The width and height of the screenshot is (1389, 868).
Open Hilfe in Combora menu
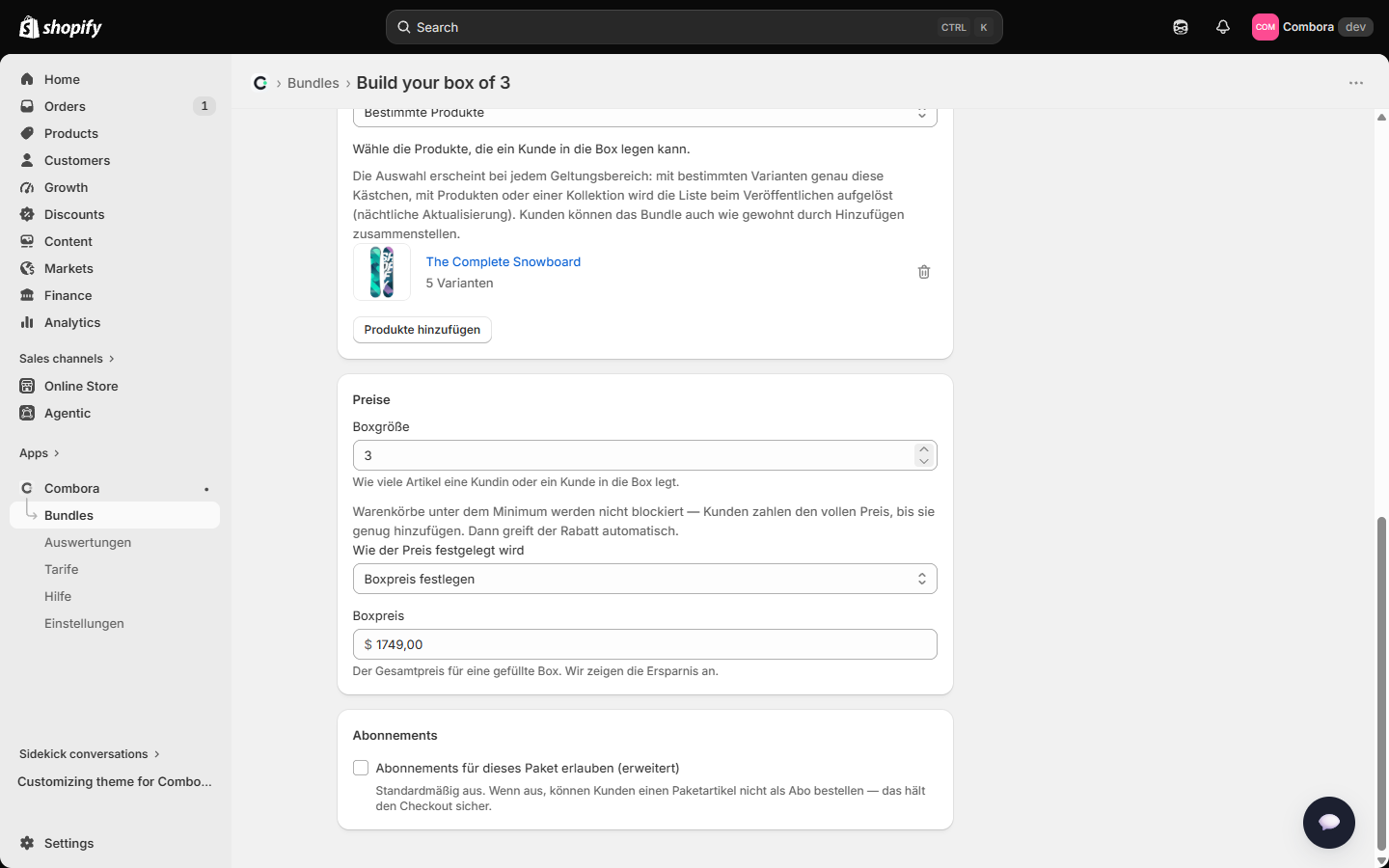coord(58,596)
